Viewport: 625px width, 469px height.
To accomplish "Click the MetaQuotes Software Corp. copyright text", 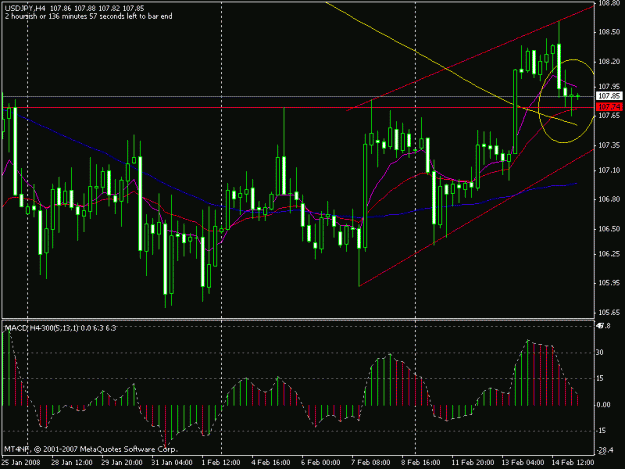I will (90, 449).
